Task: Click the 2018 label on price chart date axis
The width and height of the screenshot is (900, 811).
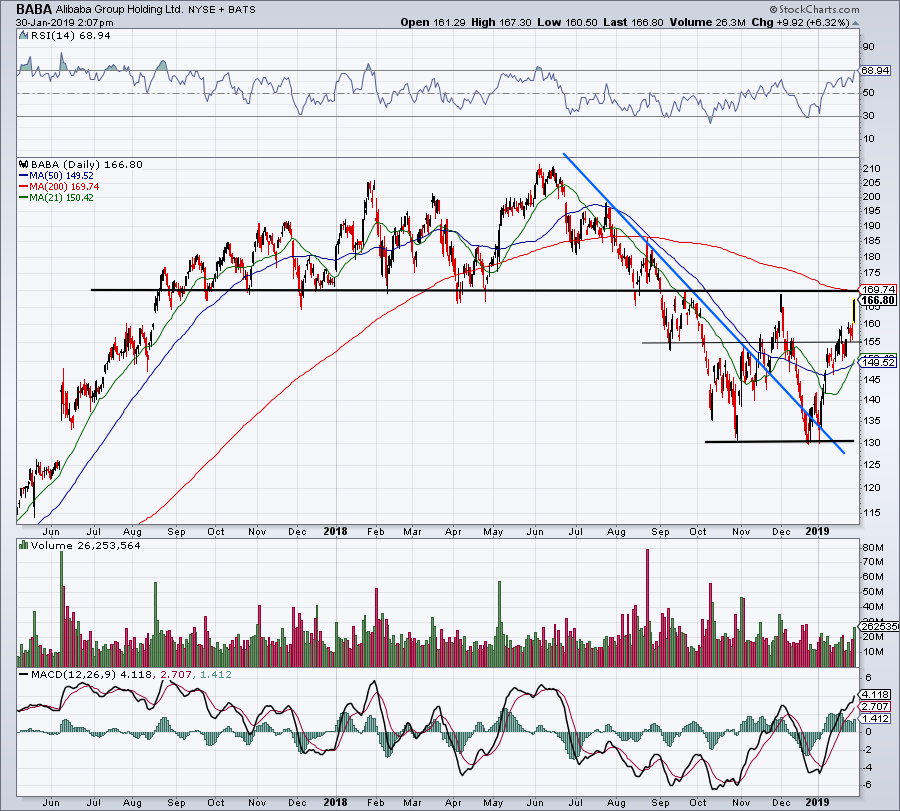Action: coord(335,531)
